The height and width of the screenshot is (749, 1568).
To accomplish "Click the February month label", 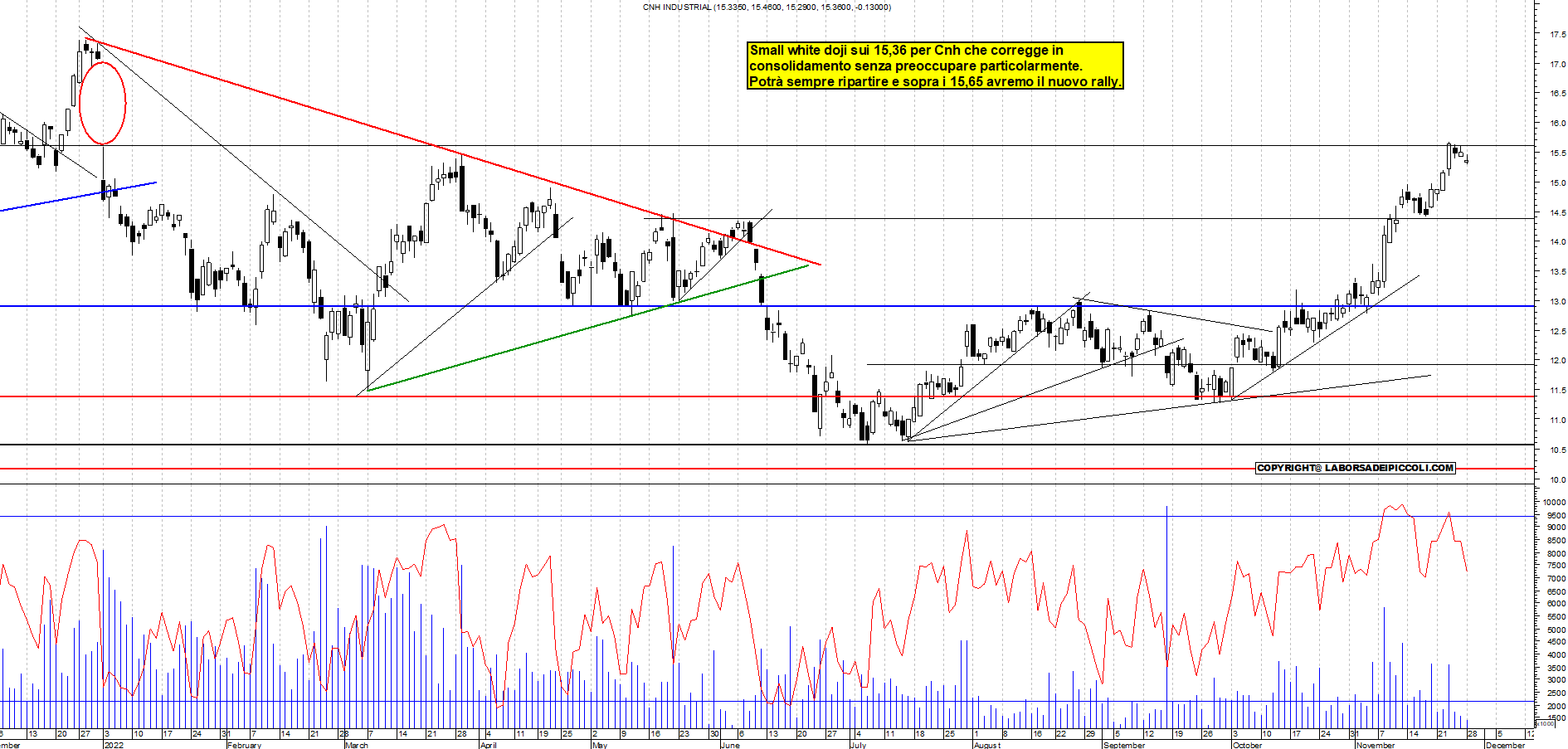I will point(244,745).
